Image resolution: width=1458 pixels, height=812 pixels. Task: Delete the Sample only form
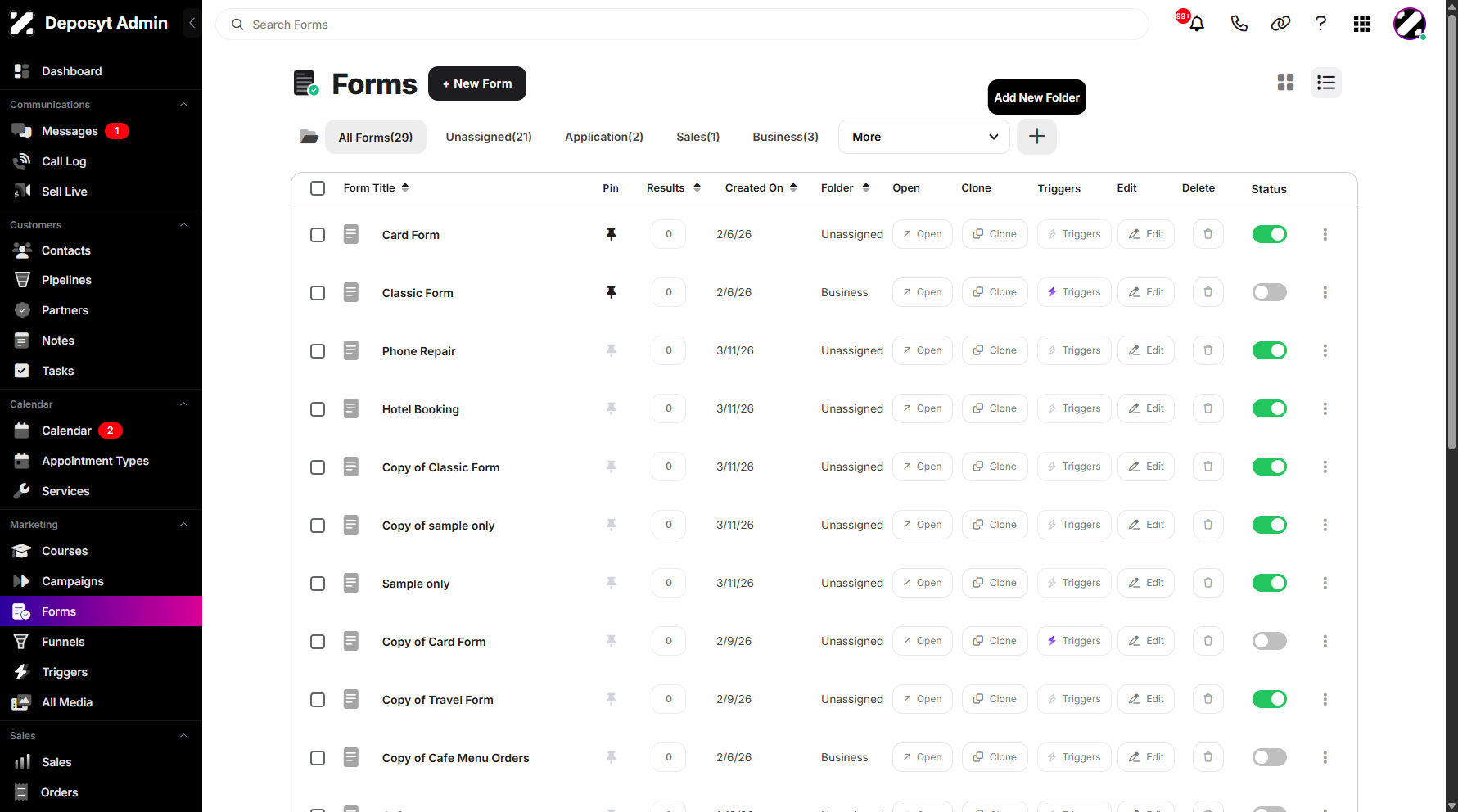1208,583
